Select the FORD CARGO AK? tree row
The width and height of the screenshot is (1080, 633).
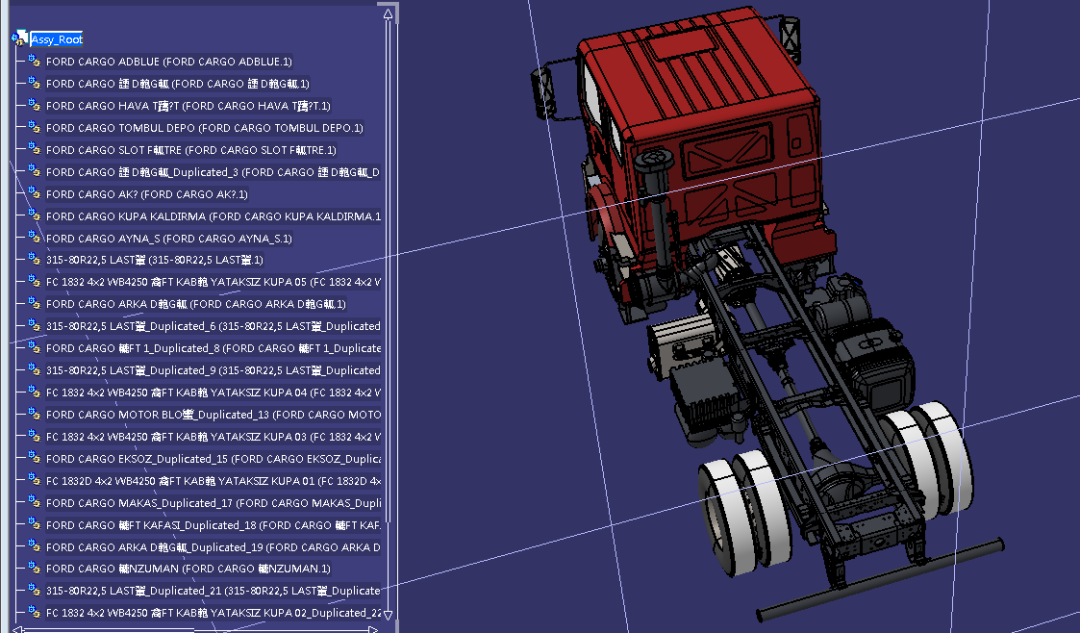pyautogui.click(x=147, y=194)
